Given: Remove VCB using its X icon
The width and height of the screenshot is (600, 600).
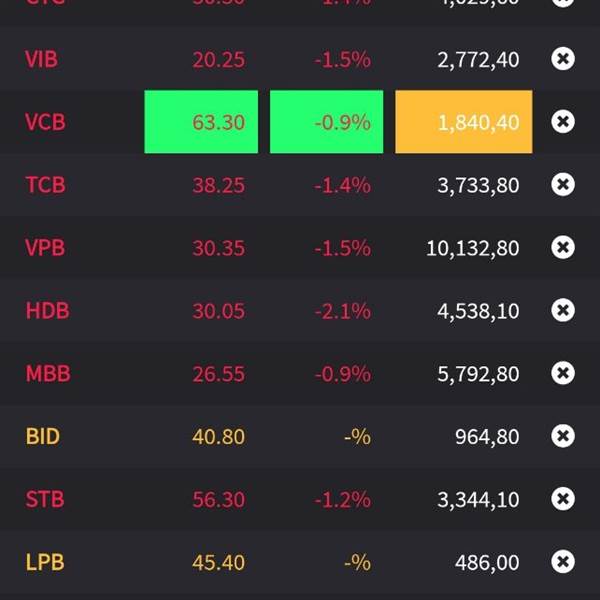Looking at the screenshot, I should click(563, 122).
